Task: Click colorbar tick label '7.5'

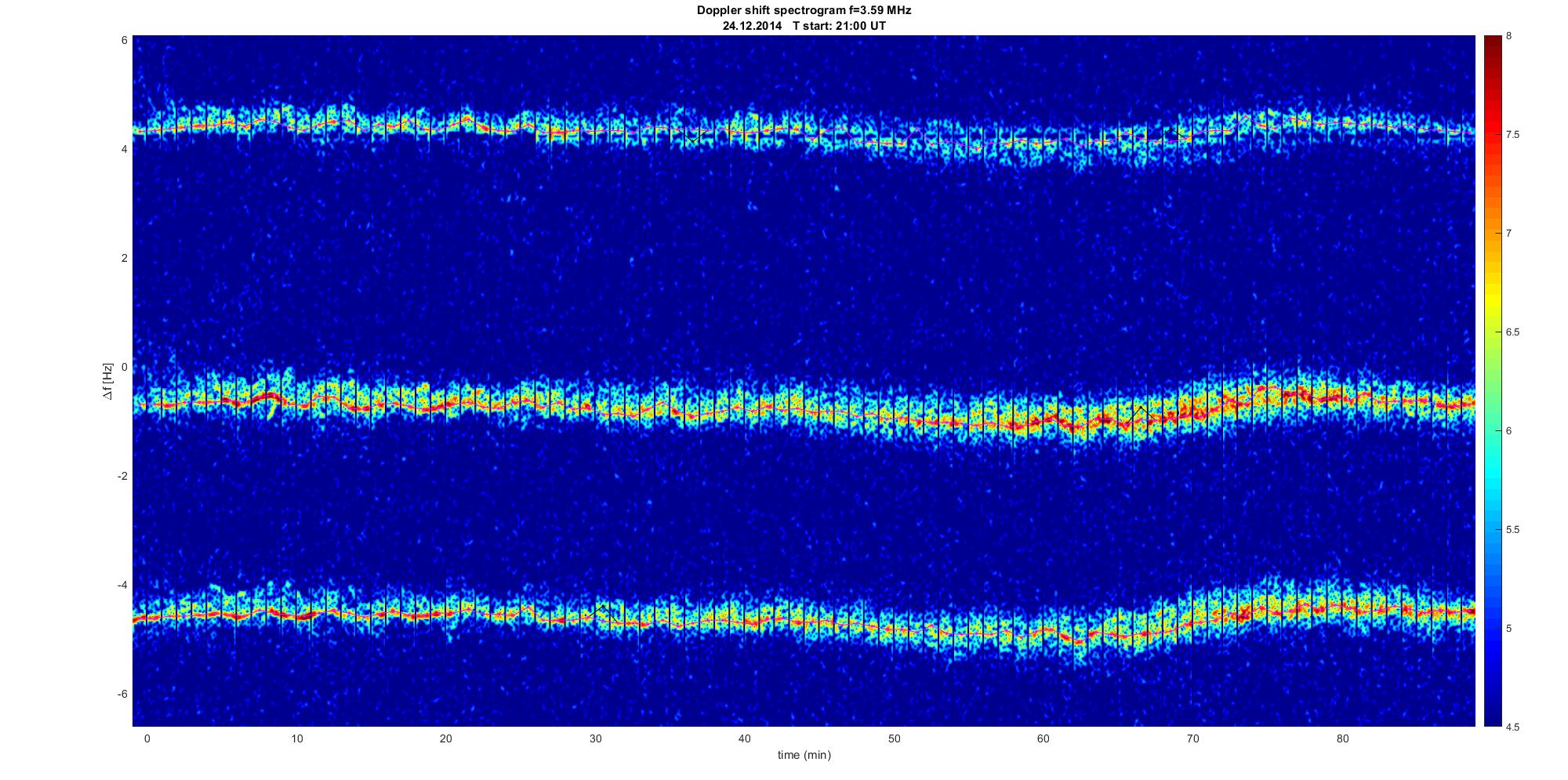Action: 1513,135
